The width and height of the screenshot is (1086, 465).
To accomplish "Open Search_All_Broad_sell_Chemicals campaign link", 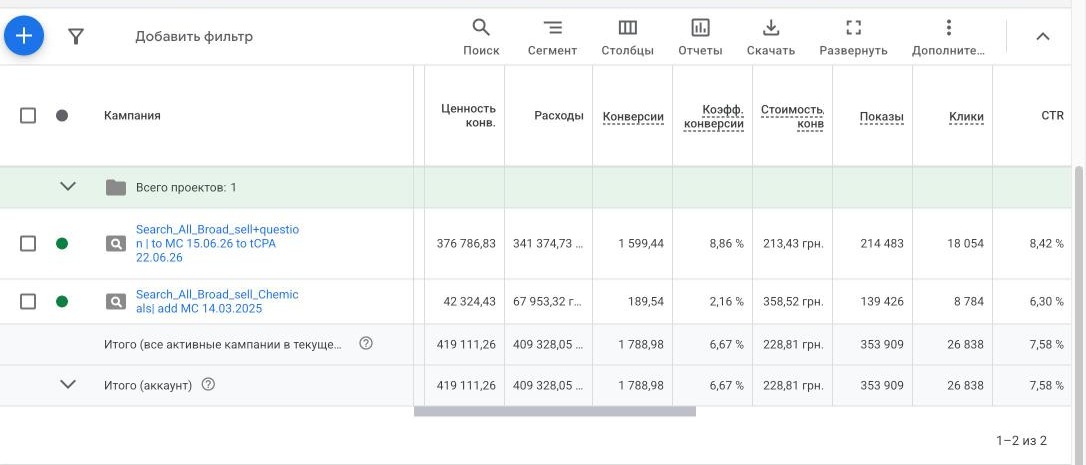I will point(217,301).
